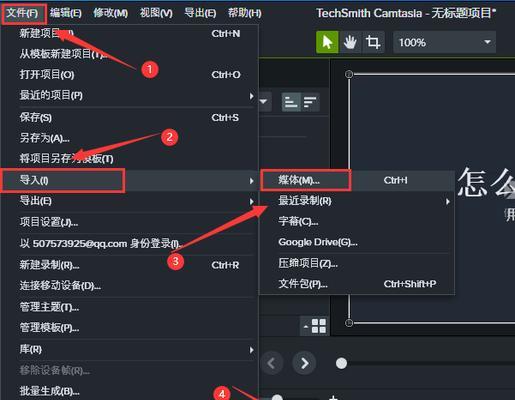515x400 pixels.
Task: Open the 编辑(E) menu
Action: coord(66,13)
